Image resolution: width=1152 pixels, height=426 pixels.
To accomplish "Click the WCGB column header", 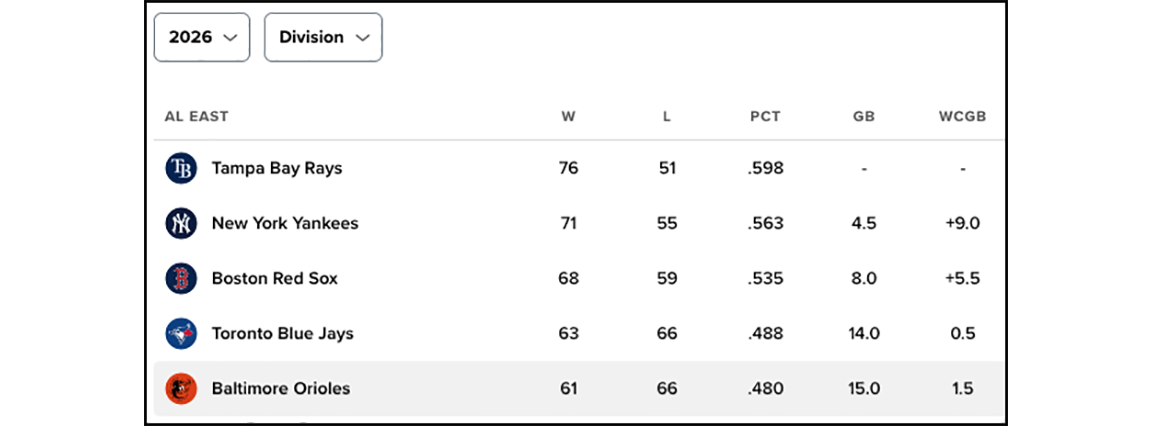I will coord(962,116).
